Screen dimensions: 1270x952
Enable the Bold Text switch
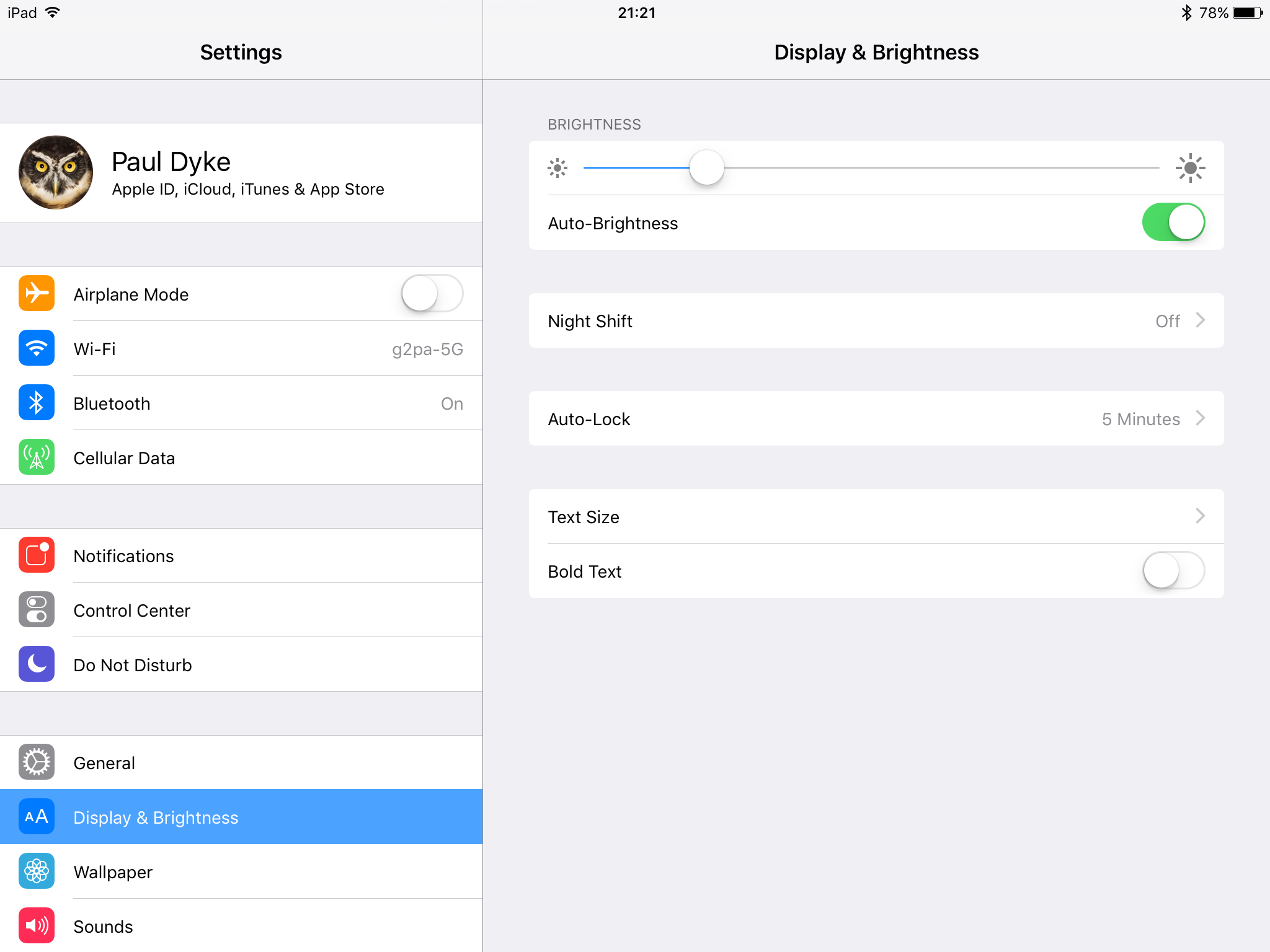pos(1173,571)
